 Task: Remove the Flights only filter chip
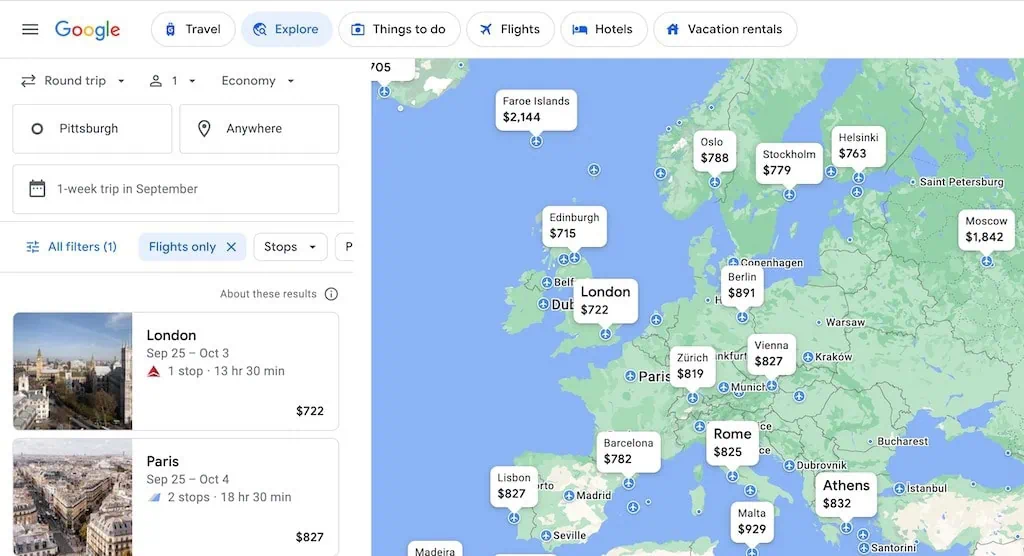click(x=231, y=247)
